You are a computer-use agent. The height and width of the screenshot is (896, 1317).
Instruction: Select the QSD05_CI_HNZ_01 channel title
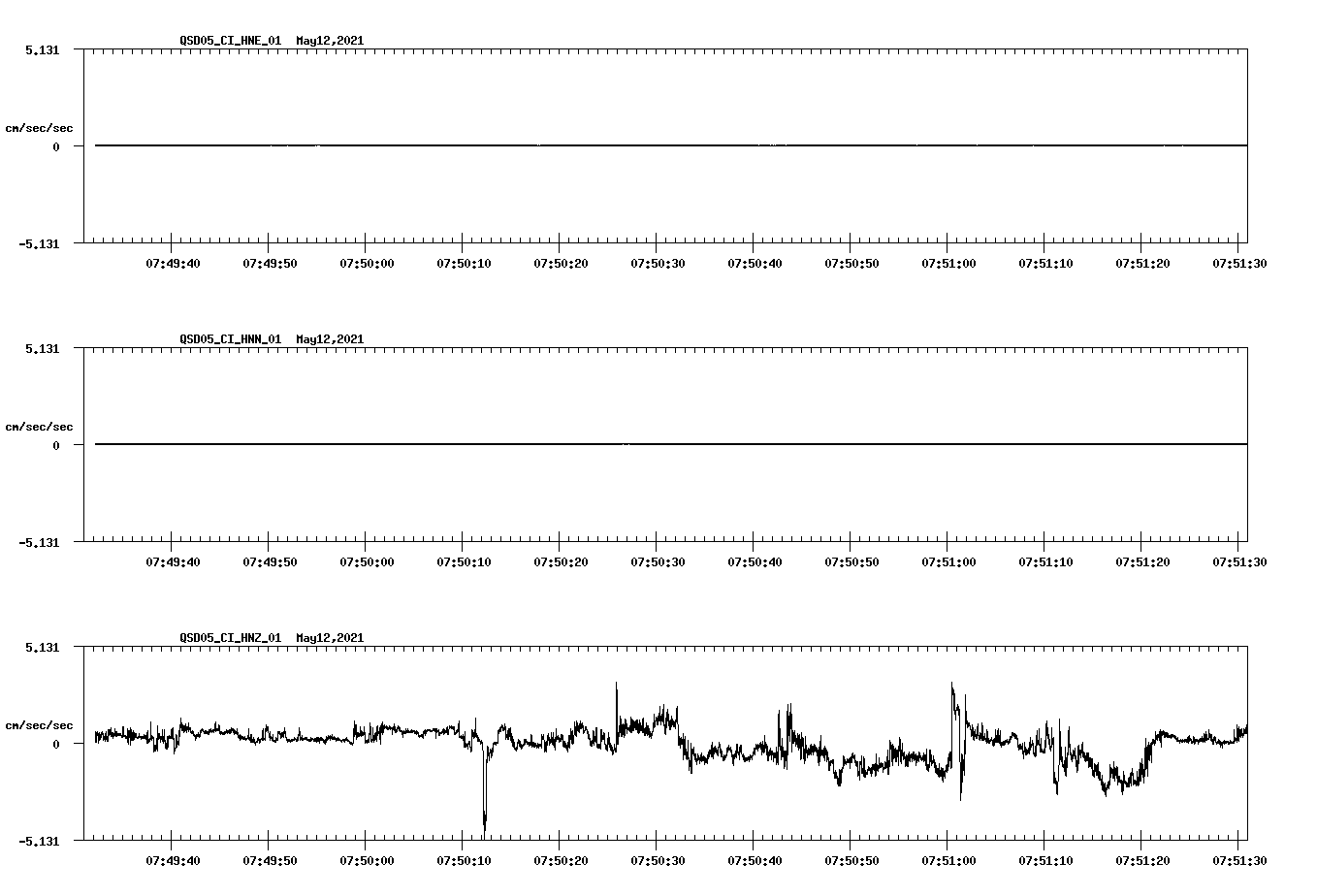pyautogui.click(x=228, y=638)
